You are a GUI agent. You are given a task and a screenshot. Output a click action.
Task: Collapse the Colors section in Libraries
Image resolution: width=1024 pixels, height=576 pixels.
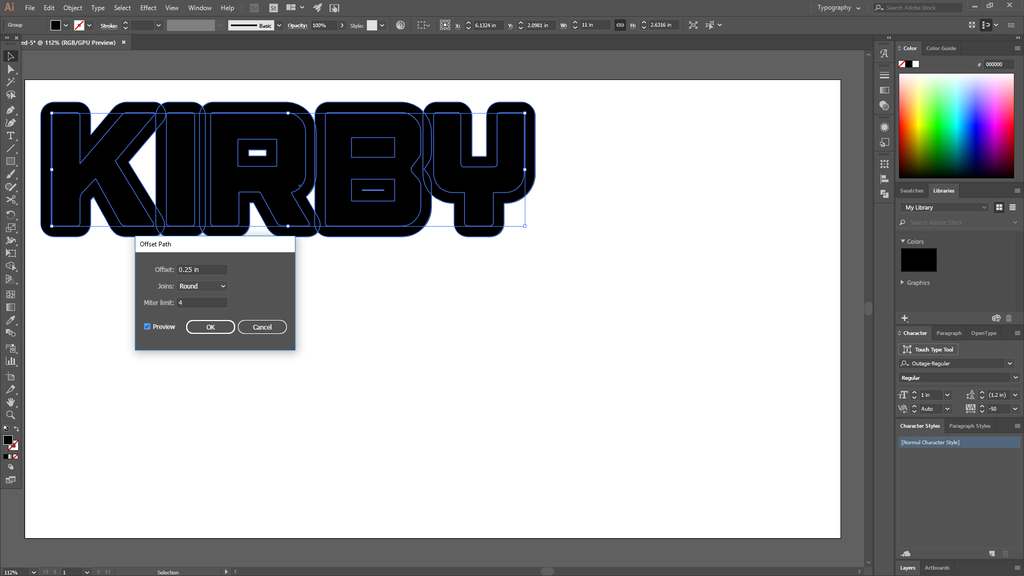coord(903,242)
